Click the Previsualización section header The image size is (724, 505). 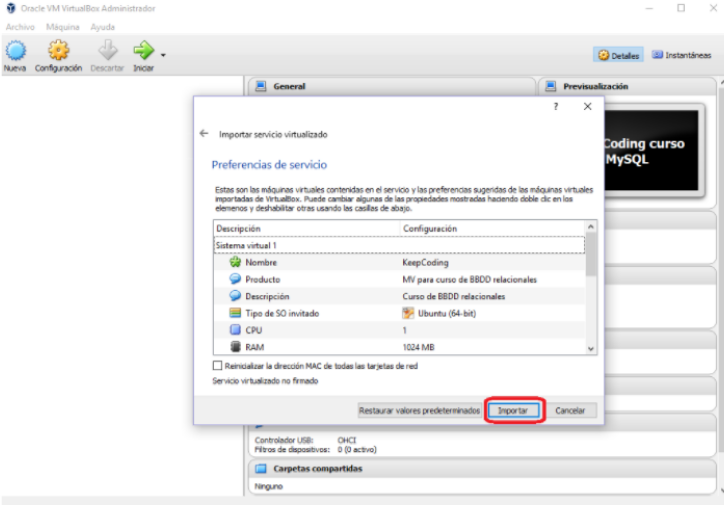pyautogui.click(x=627, y=86)
